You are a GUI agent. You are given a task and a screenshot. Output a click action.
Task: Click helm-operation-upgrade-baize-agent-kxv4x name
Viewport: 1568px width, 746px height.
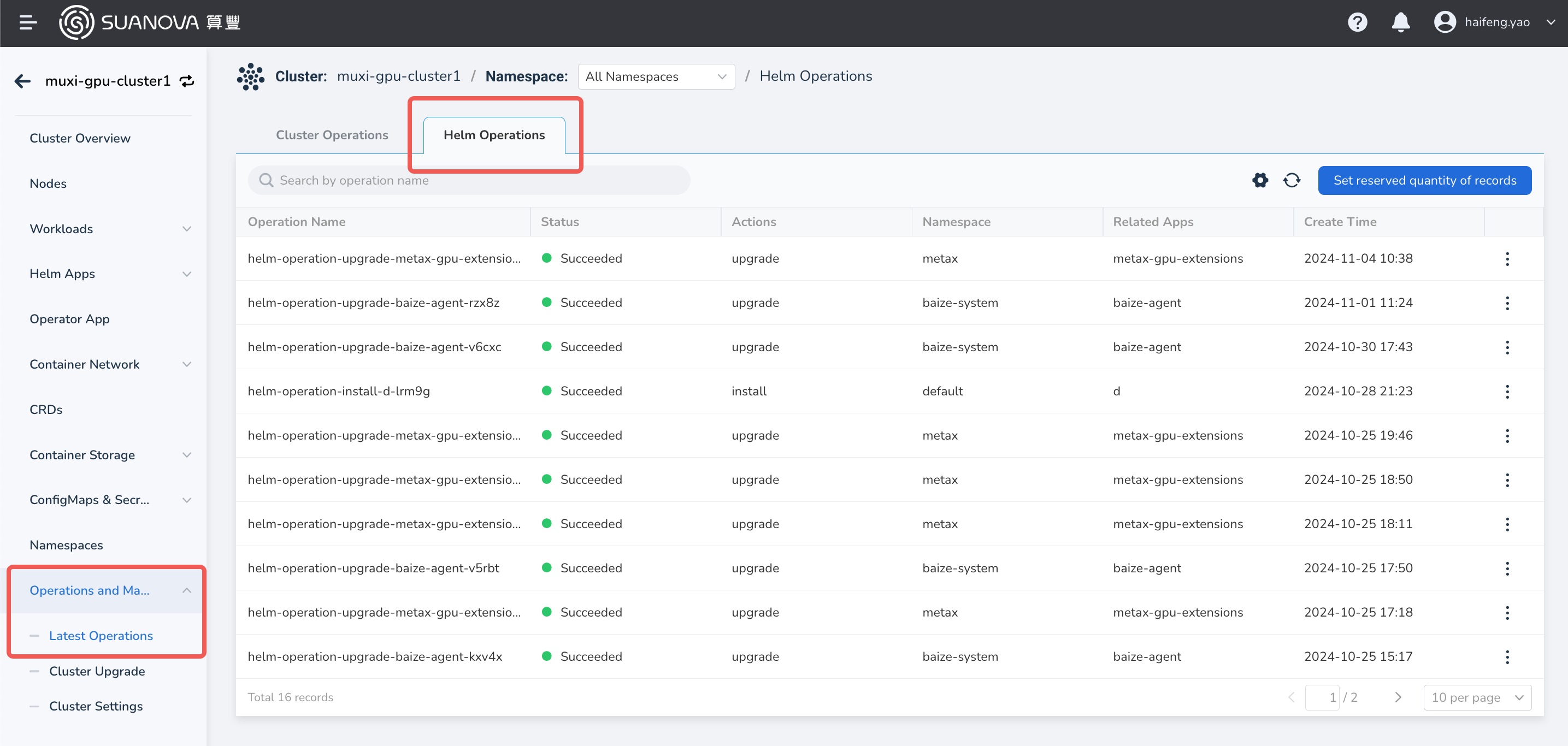[x=375, y=656]
